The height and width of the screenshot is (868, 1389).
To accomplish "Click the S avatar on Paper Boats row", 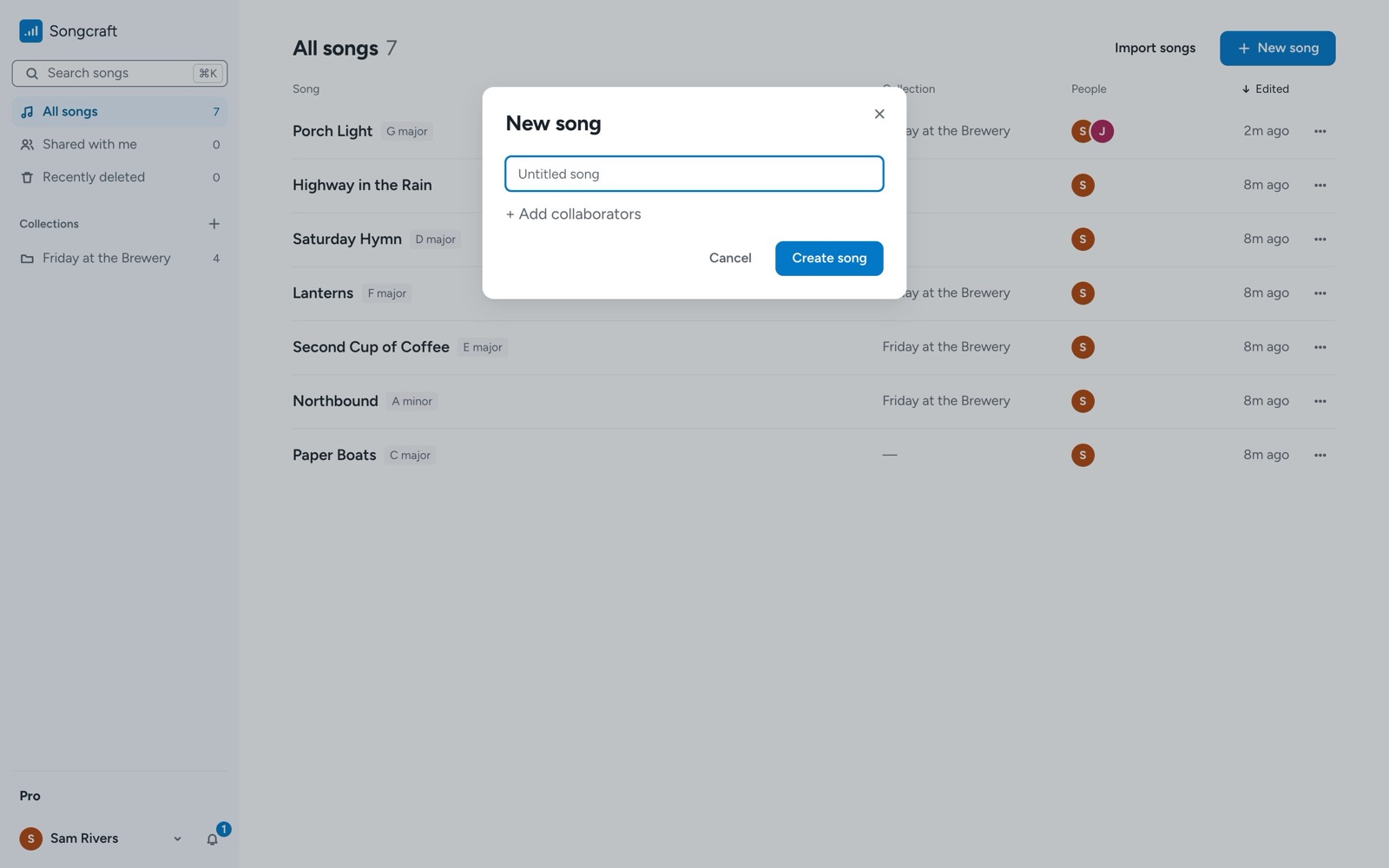I will [x=1083, y=455].
